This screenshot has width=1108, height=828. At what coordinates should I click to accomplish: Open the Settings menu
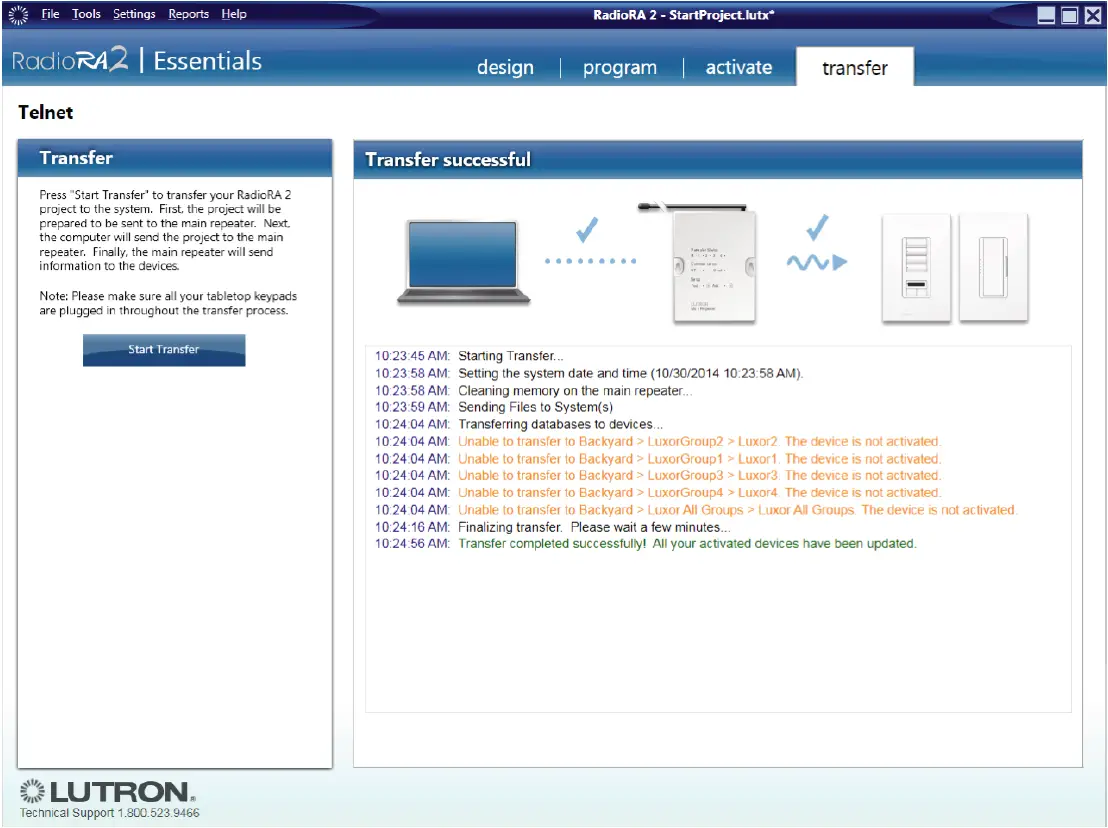point(134,14)
